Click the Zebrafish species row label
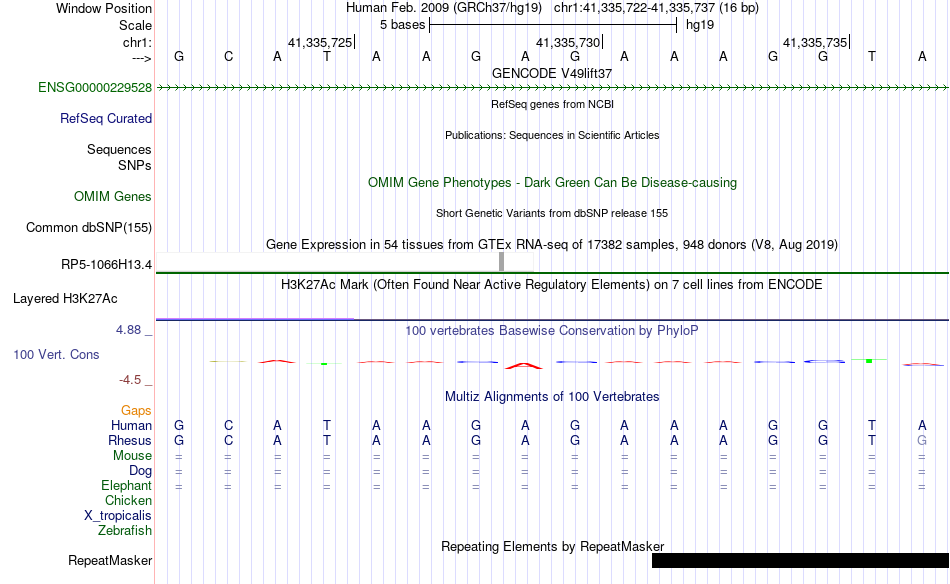The image size is (950, 584). pos(125,530)
